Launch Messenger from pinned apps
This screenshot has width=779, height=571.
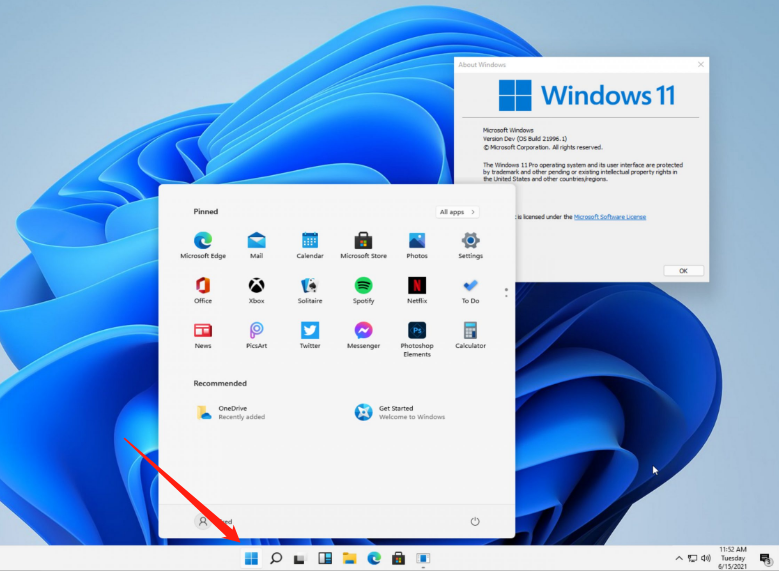[363, 335]
